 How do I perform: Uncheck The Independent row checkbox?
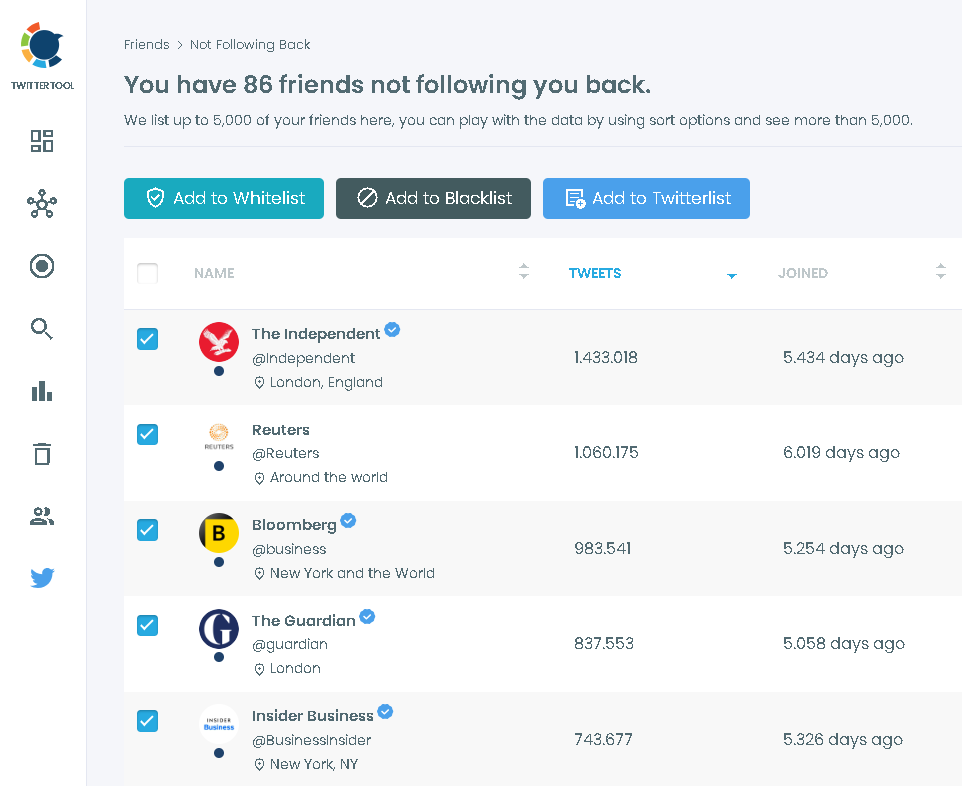[147, 339]
